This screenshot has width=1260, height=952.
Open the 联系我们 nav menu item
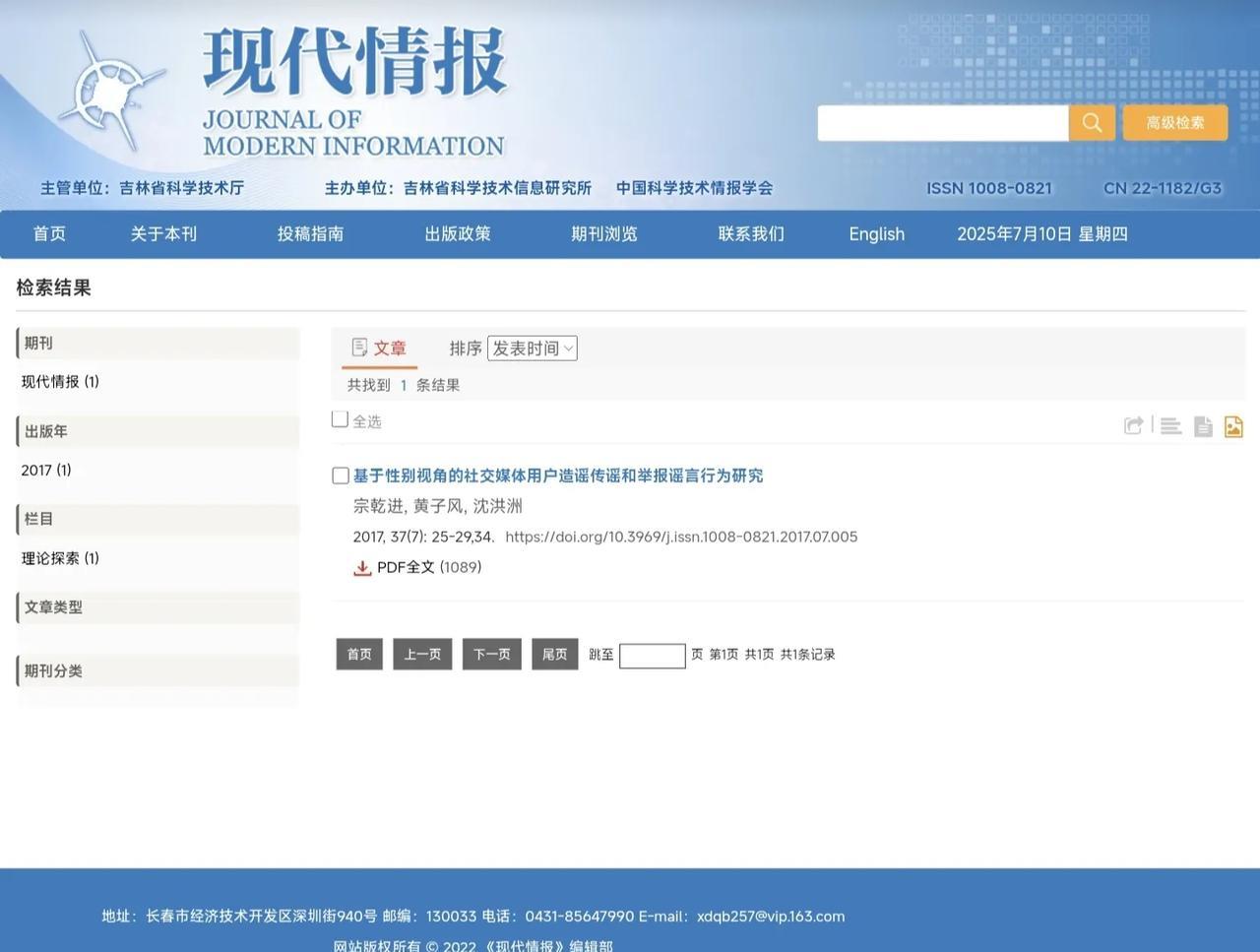(751, 234)
